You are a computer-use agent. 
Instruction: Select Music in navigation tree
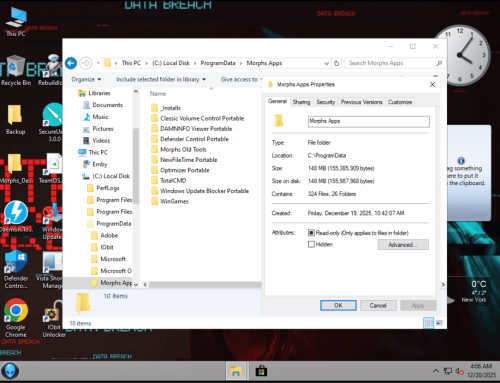pyautogui.click(x=95, y=117)
